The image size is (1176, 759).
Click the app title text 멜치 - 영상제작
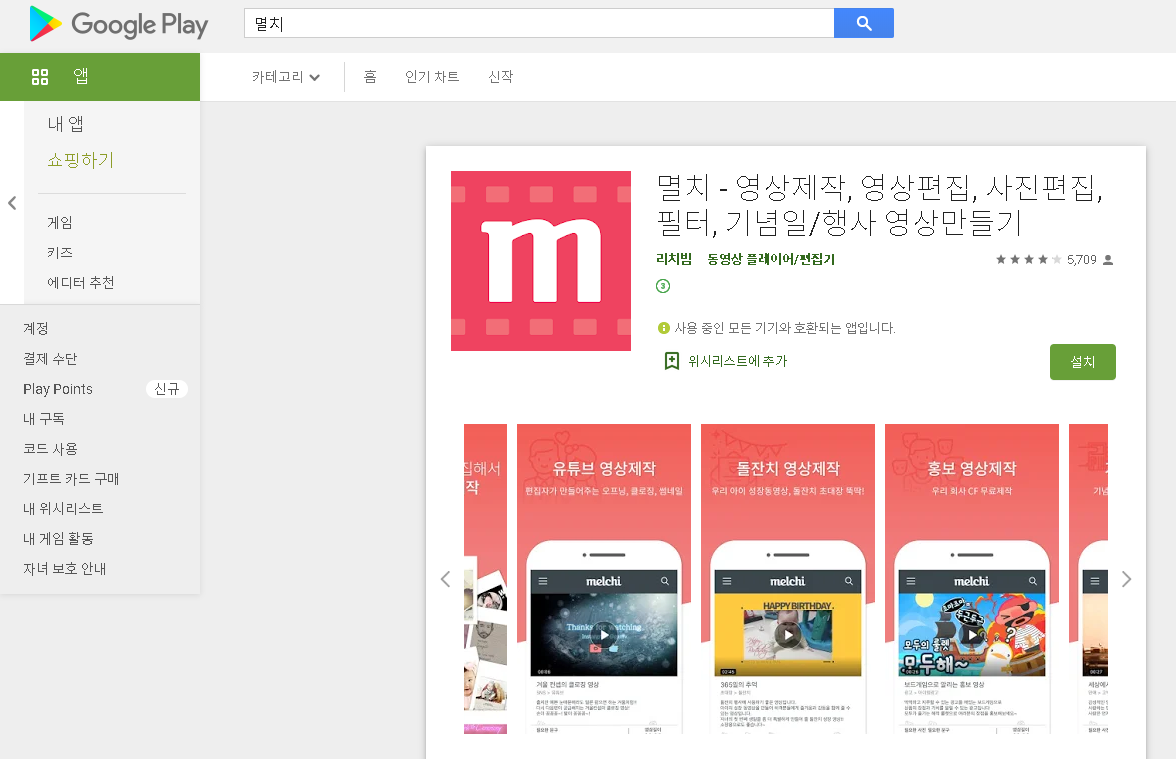[x=880, y=204]
